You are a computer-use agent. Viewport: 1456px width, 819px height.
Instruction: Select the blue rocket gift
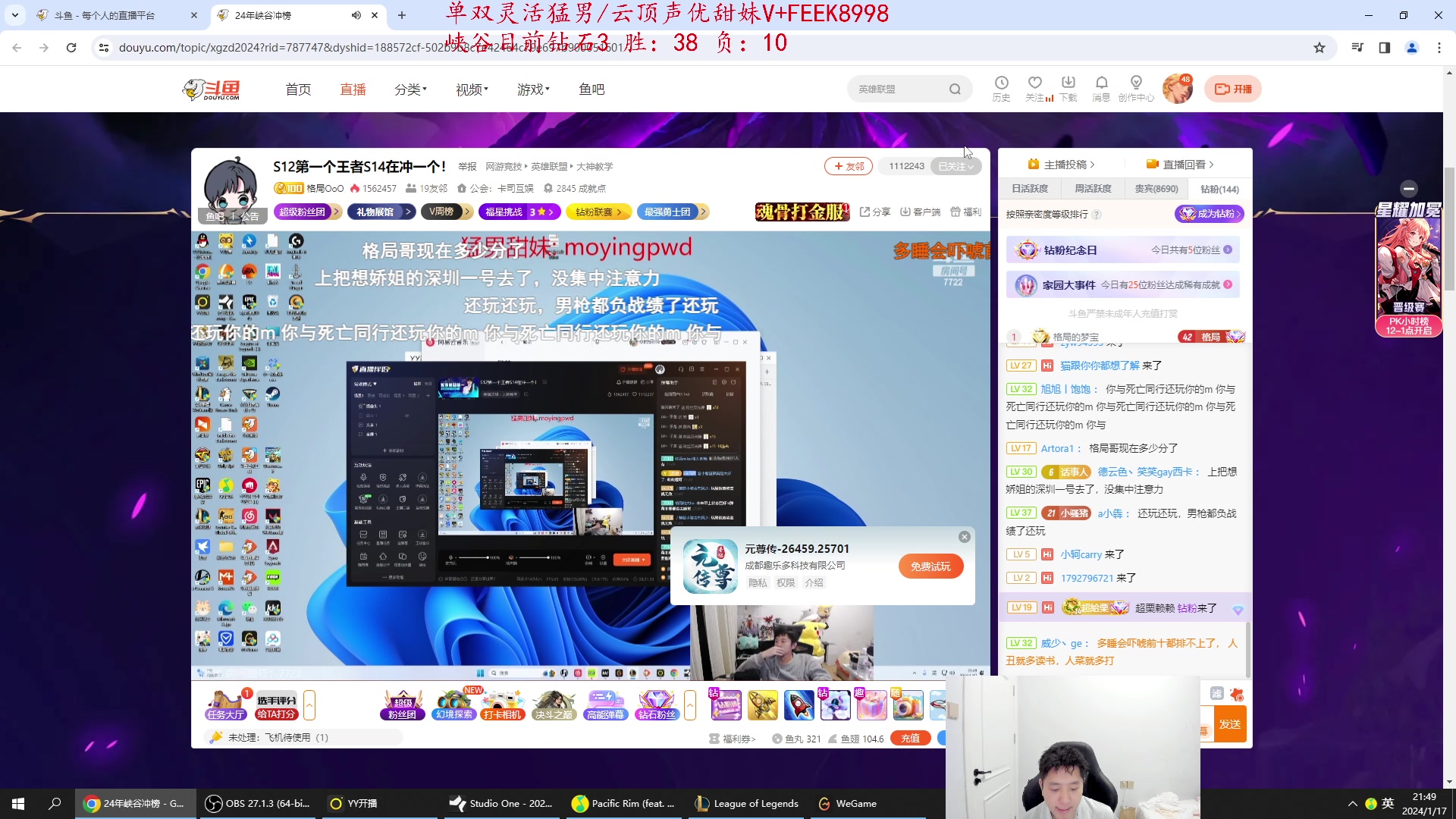pyautogui.click(x=799, y=704)
